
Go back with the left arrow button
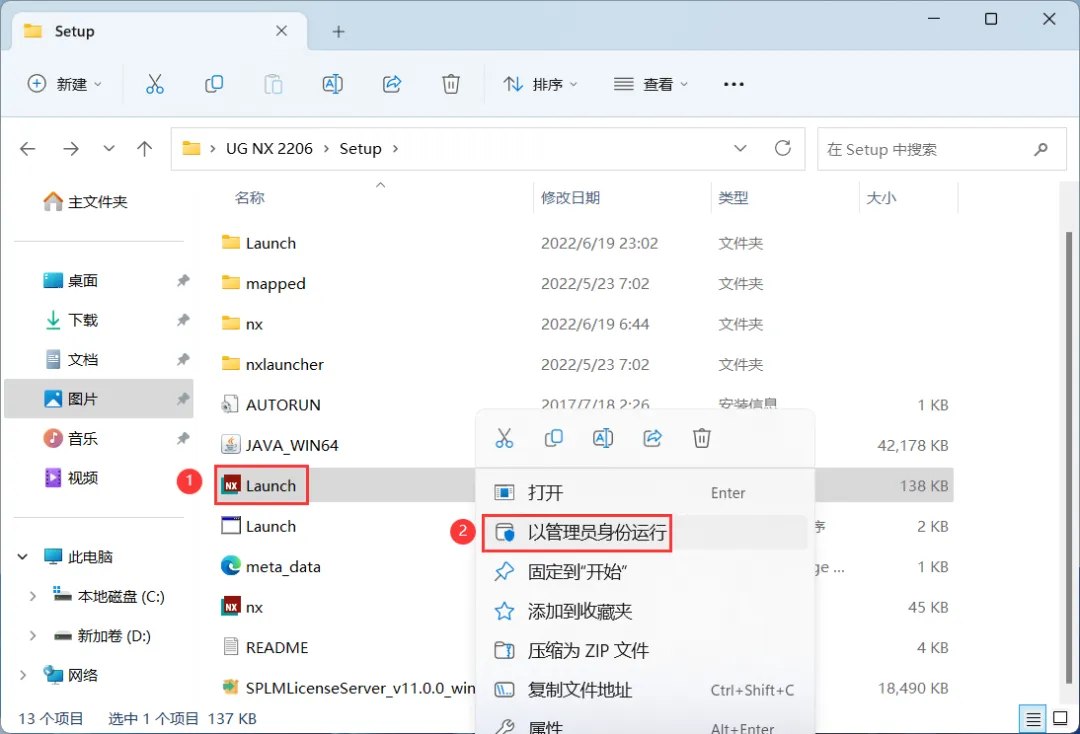(28, 149)
